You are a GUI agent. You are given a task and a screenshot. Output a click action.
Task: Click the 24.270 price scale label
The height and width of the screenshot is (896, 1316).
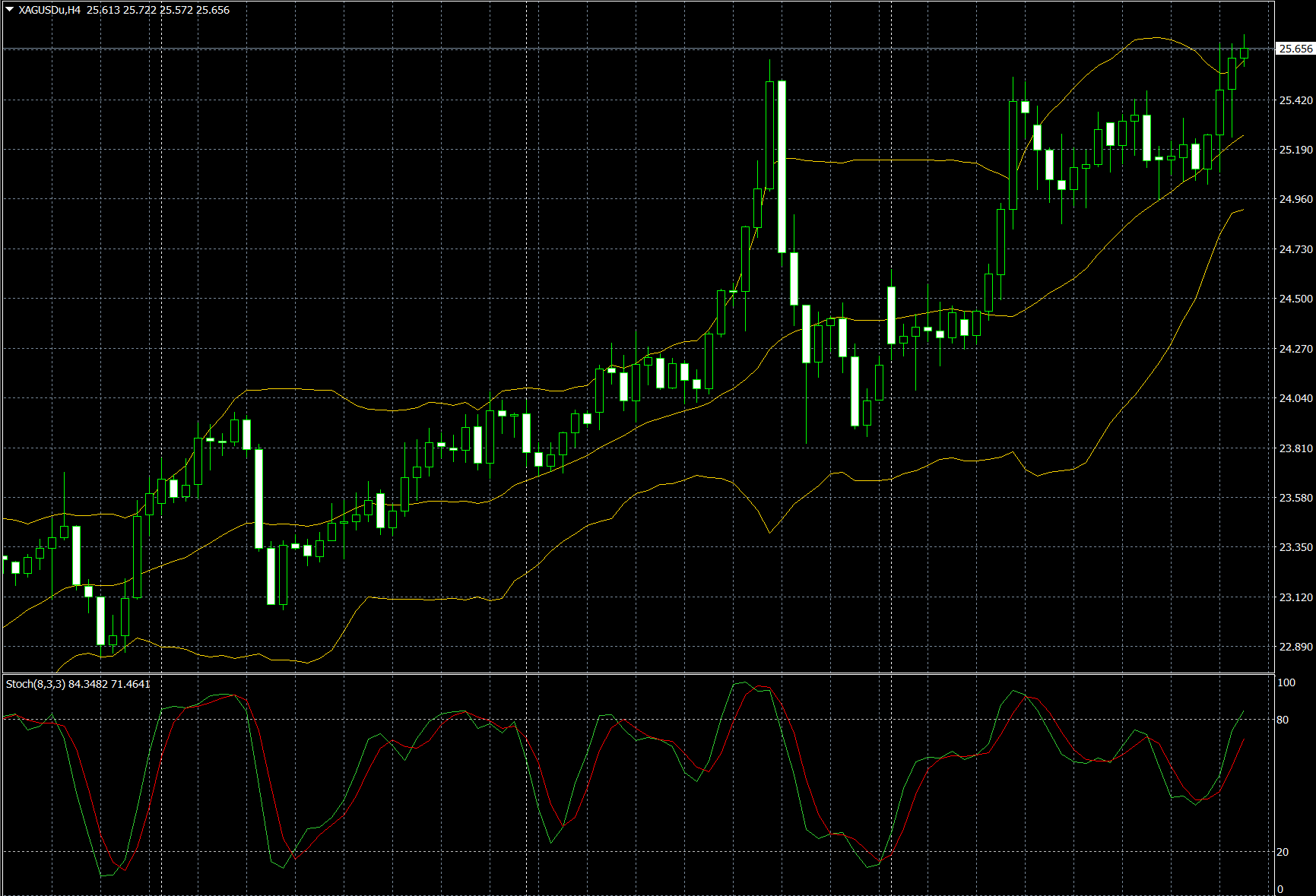click(1295, 349)
